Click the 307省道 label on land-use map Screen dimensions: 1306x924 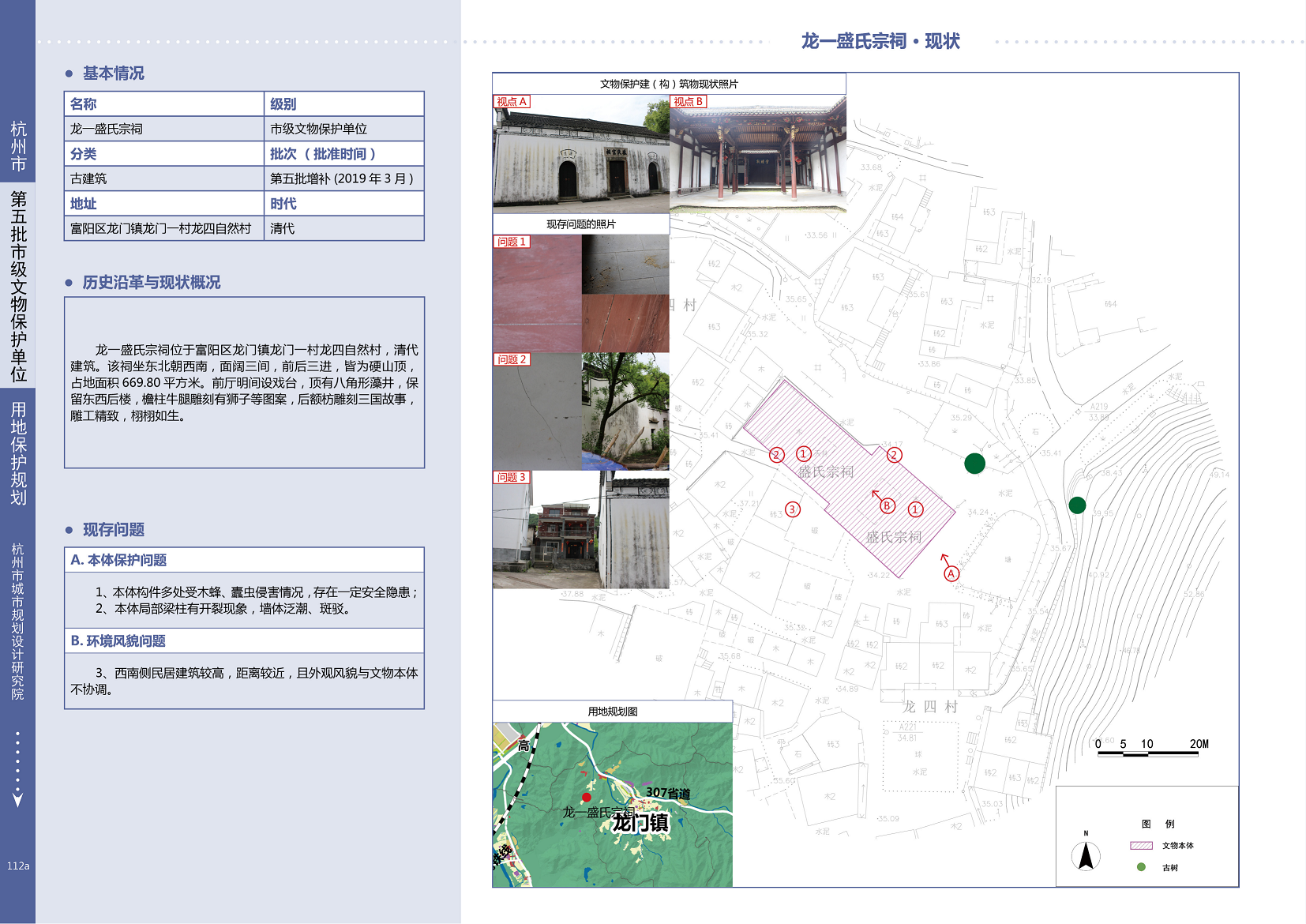[668, 793]
